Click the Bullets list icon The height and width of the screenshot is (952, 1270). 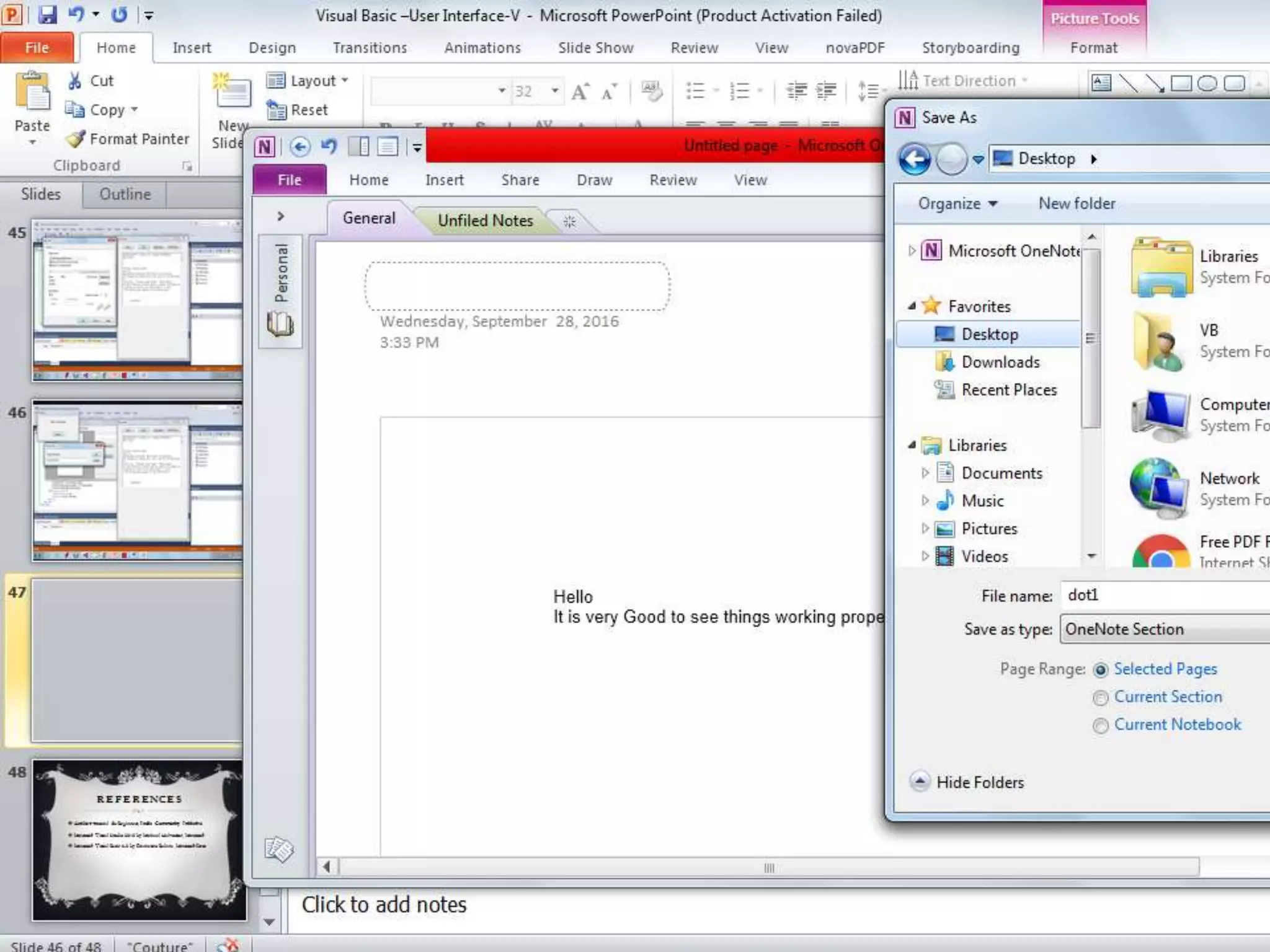pyautogui.click(x=696, y=91)
